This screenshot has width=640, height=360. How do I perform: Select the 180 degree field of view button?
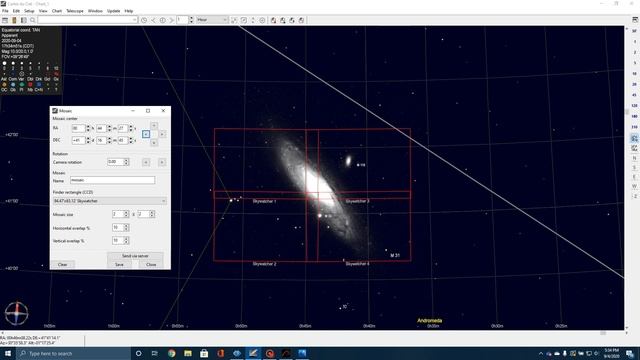634,116
